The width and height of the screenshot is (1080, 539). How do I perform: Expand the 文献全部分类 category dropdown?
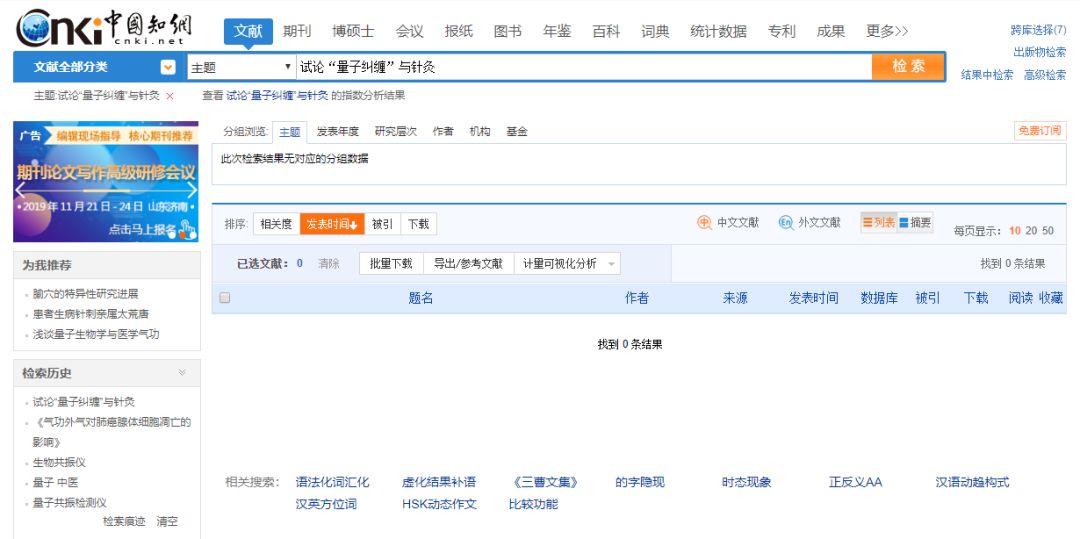point(168,67)
